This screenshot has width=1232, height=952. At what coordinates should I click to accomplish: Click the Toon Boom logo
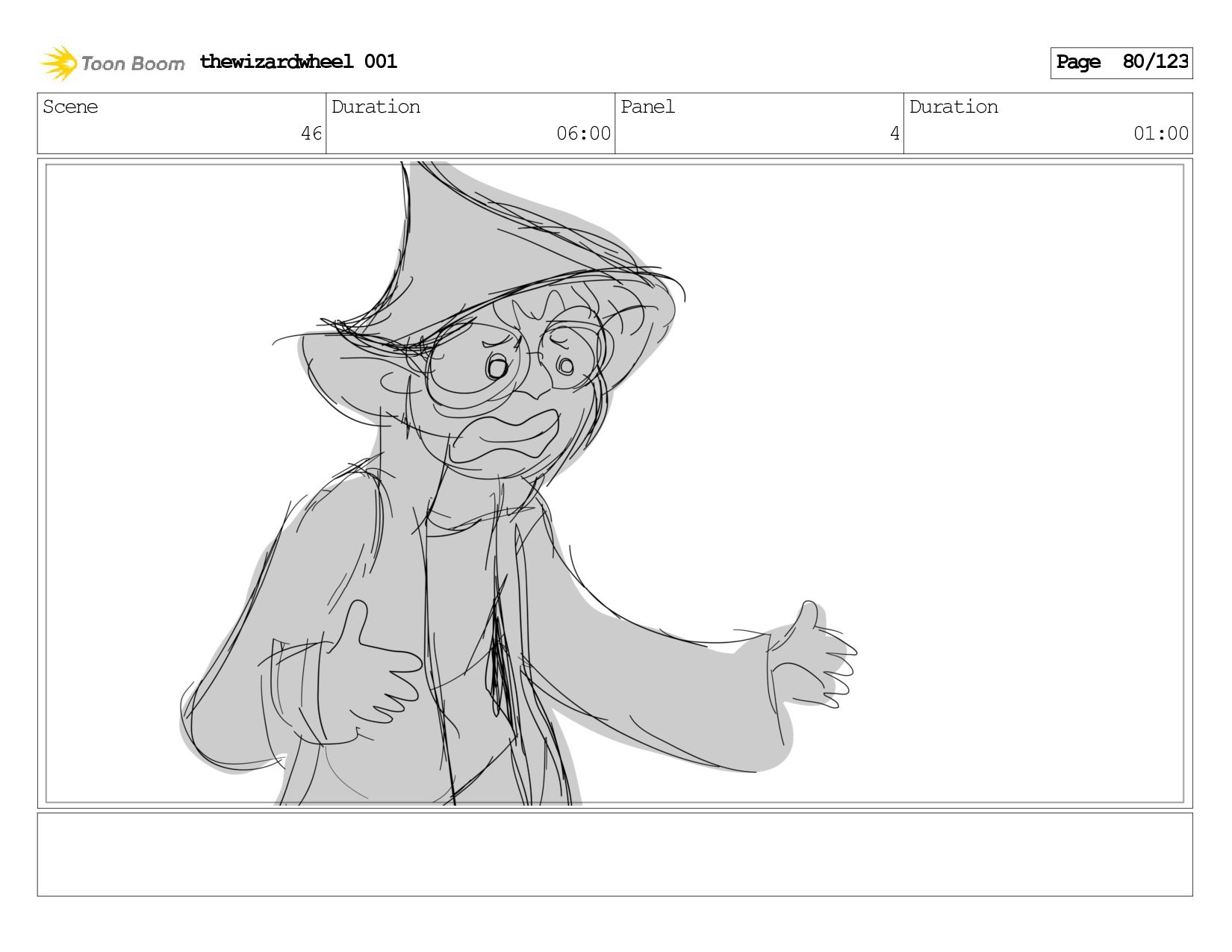pyautogui.click(x=112, y=63)
